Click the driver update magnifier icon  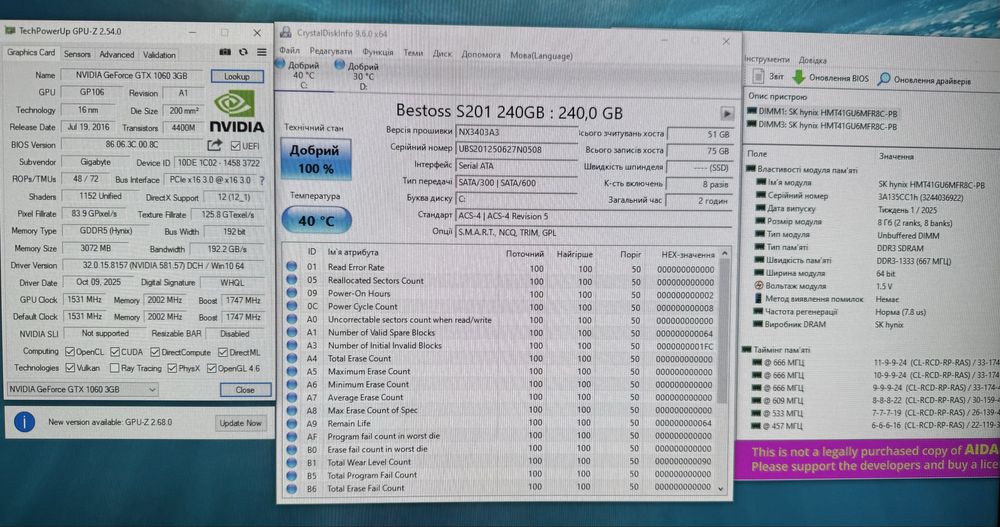[x=884, y=78]
